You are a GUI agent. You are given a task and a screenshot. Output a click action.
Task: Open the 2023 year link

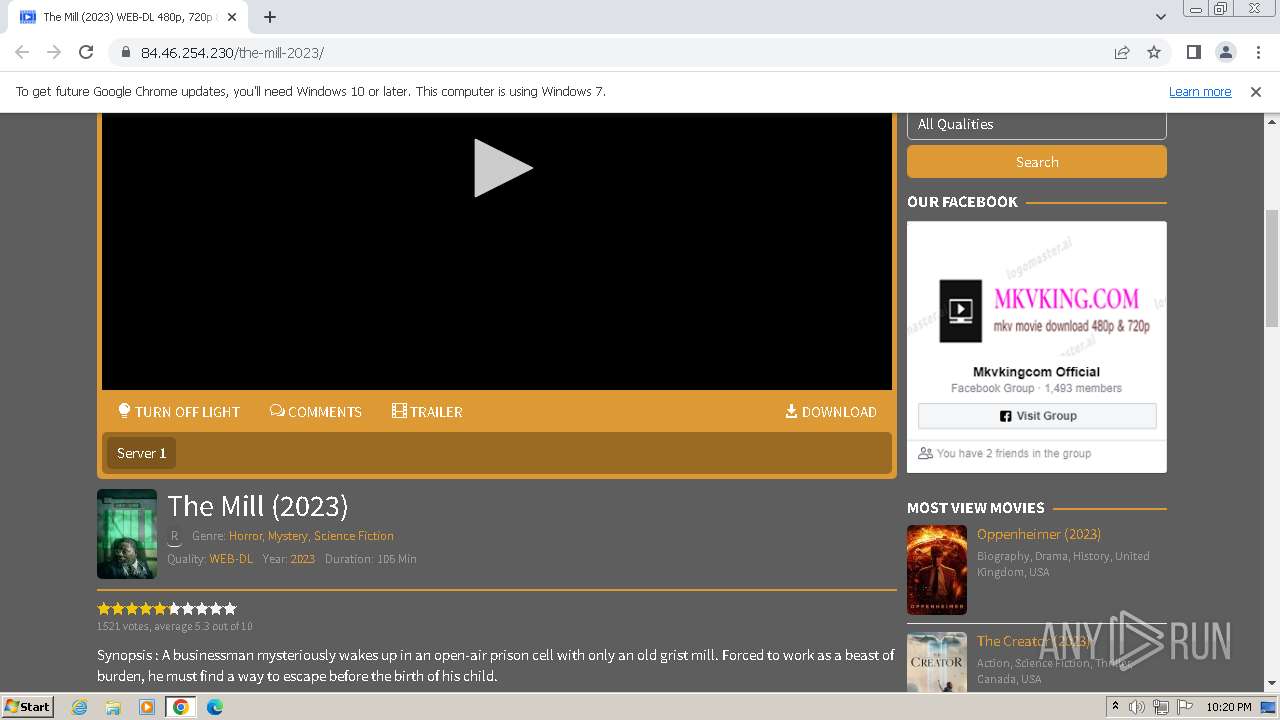(x=302, y=559)
